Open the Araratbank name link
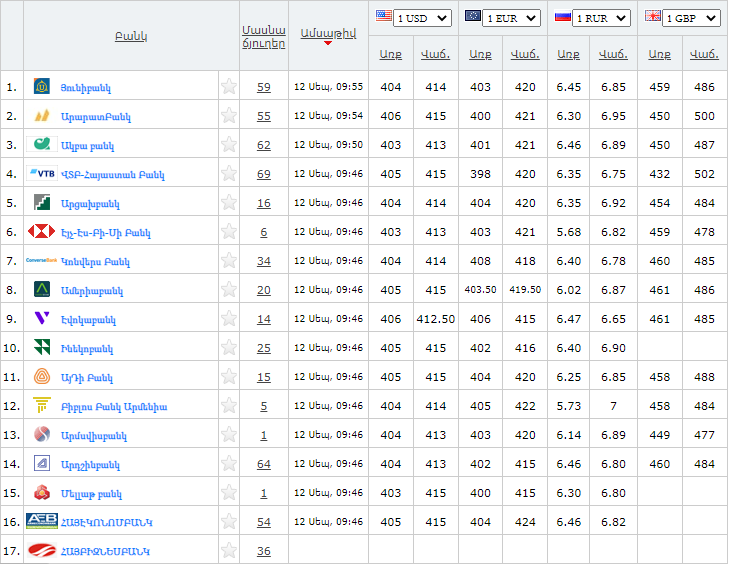Screen dimensions: 729x564 pyautogui.click(x=96, y=116)
